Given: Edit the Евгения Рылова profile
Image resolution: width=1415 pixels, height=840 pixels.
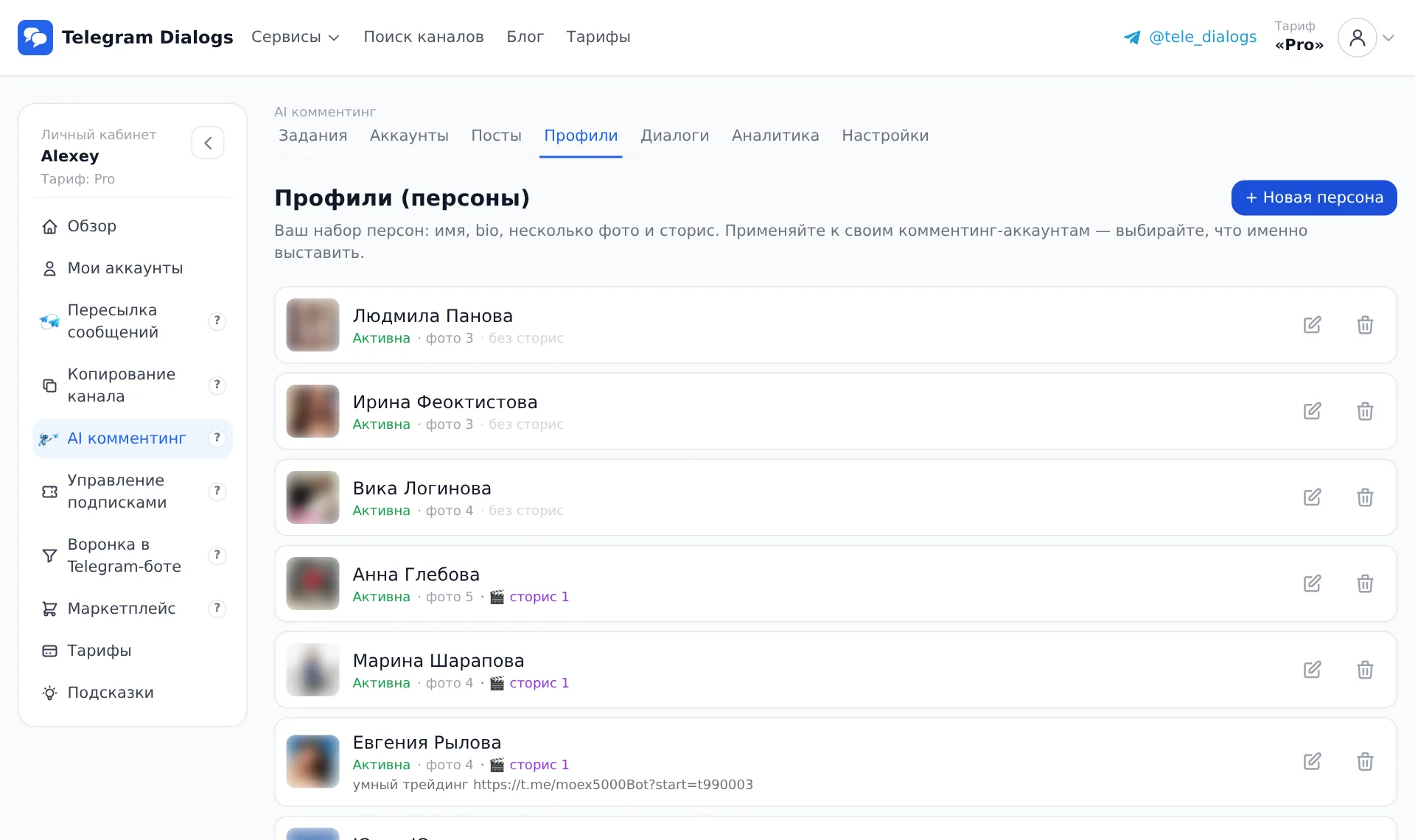Looking at the screenshot, I should 1312,761.
